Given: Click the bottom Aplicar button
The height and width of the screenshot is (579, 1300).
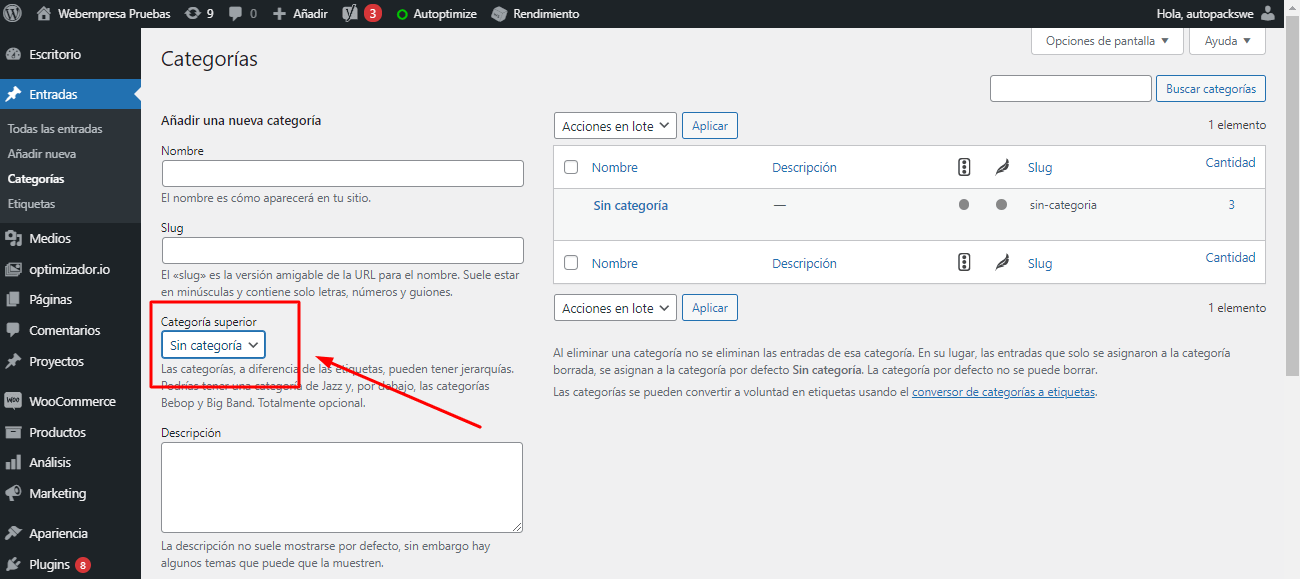Looking at the screenshot, I should pyautogui.click(x=710, y=308).
